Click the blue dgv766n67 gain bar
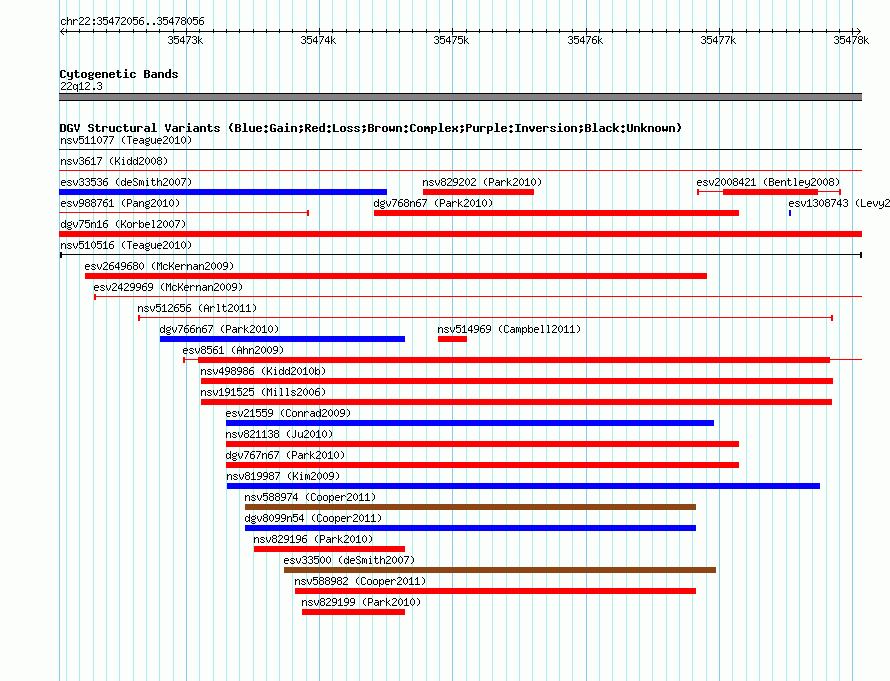The height and width of the screenshot is (681, 890). pos(282,339)
